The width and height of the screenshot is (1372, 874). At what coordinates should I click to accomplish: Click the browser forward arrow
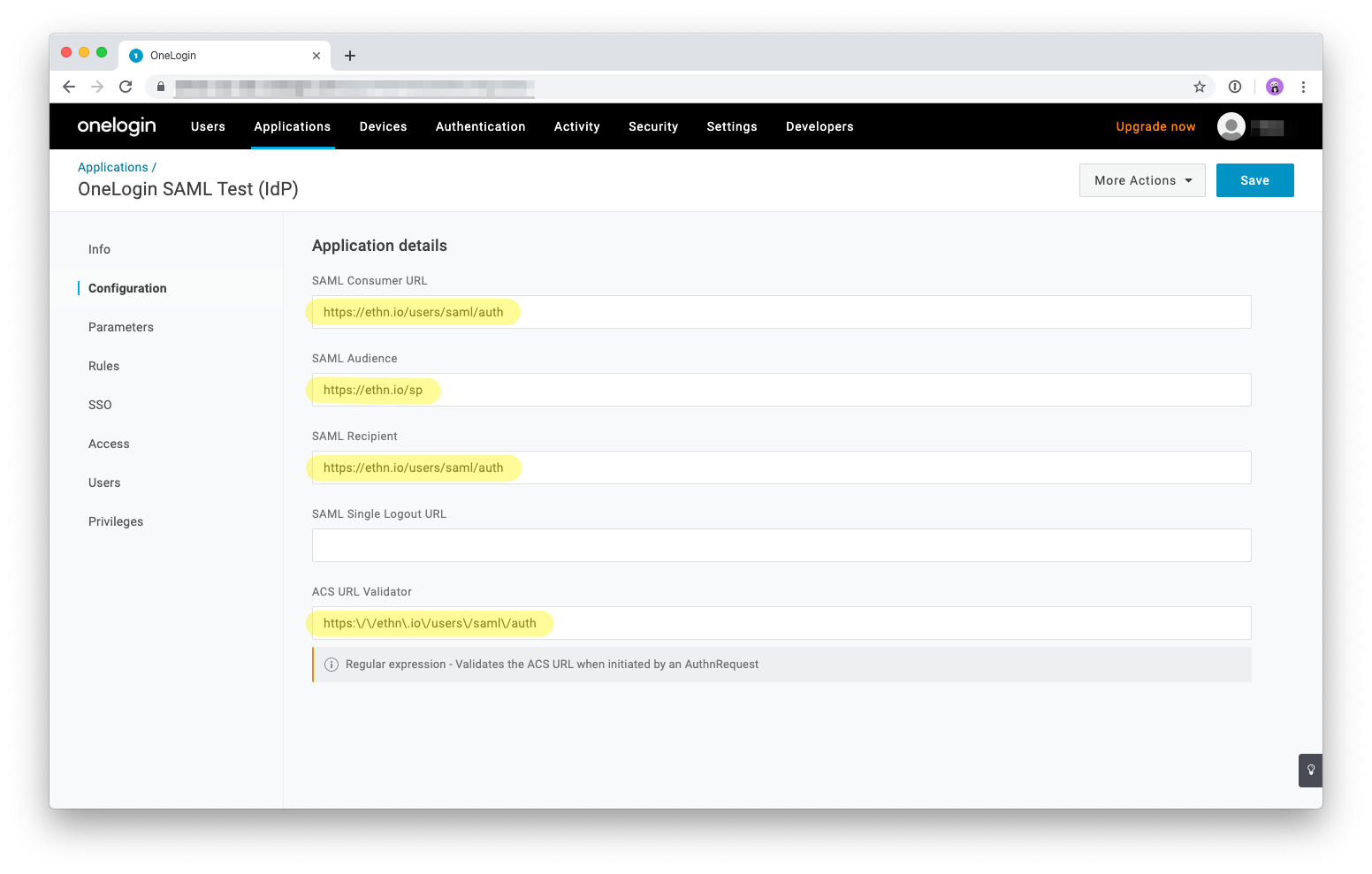point(97,87)
